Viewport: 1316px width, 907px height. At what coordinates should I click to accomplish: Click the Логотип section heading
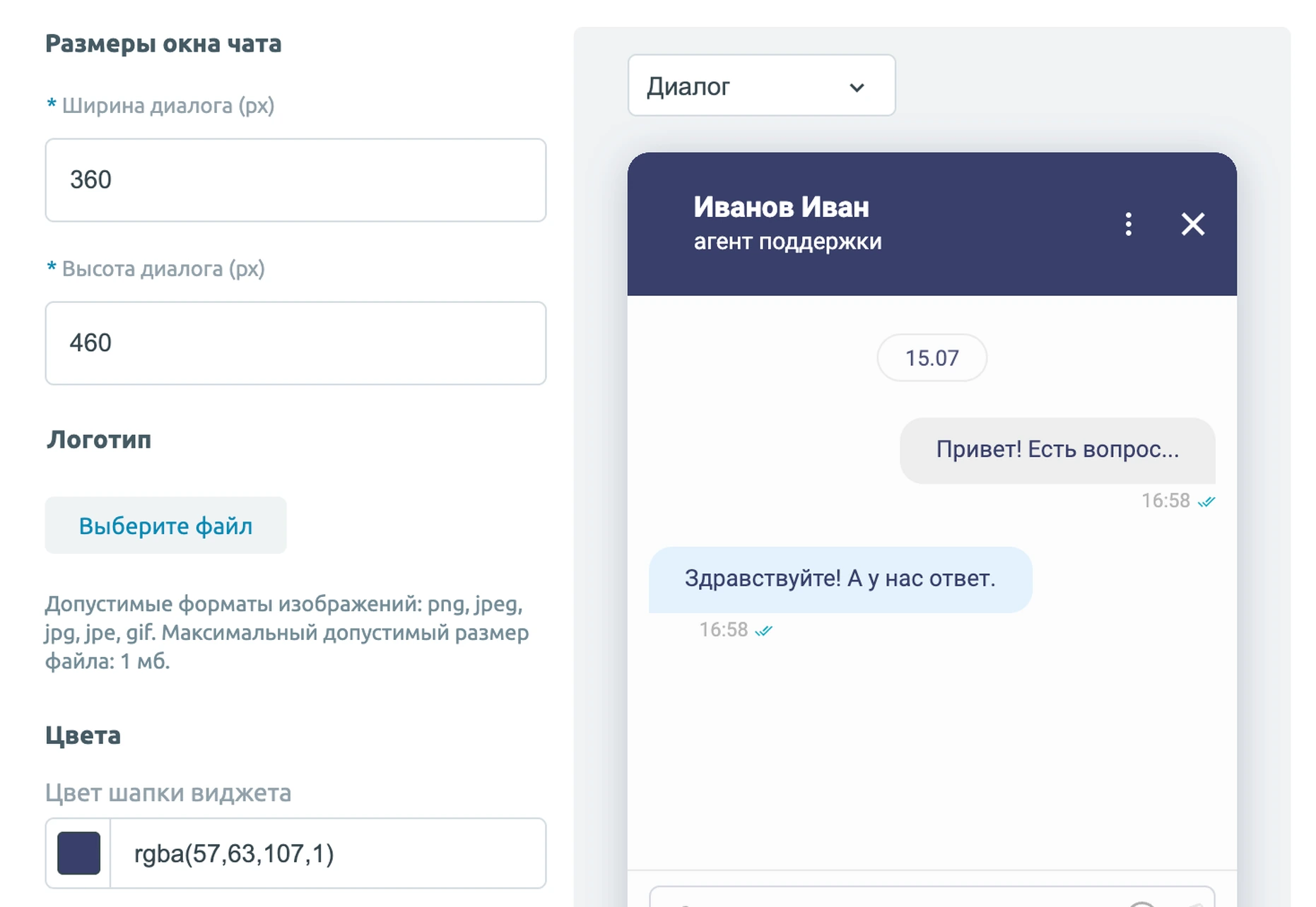point(99,439)
